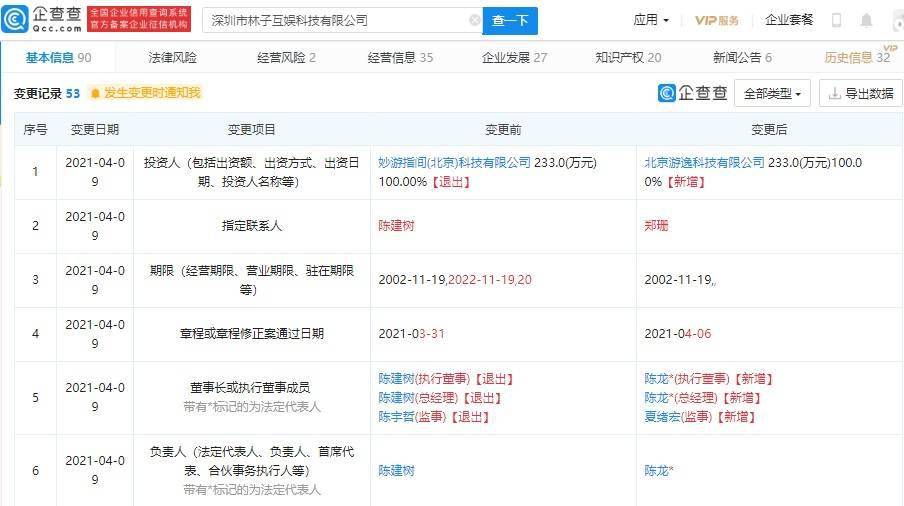The width and height of the screenshot is (904, 506).
Task: Switch to 知识产权 tab
Action: [x=628, y=58]
